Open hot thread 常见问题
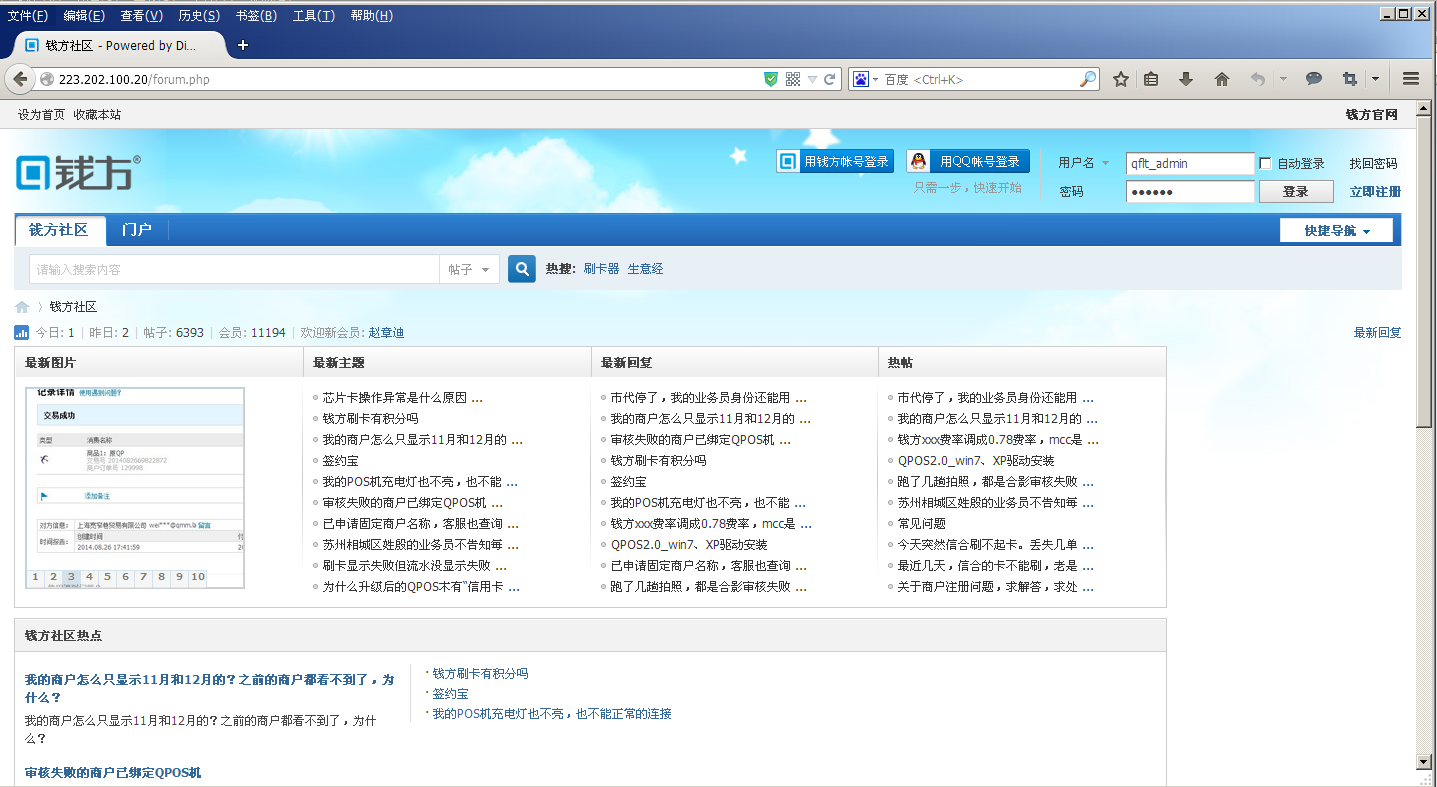This screenshot has width=1437, height=787. pos(921,524)
